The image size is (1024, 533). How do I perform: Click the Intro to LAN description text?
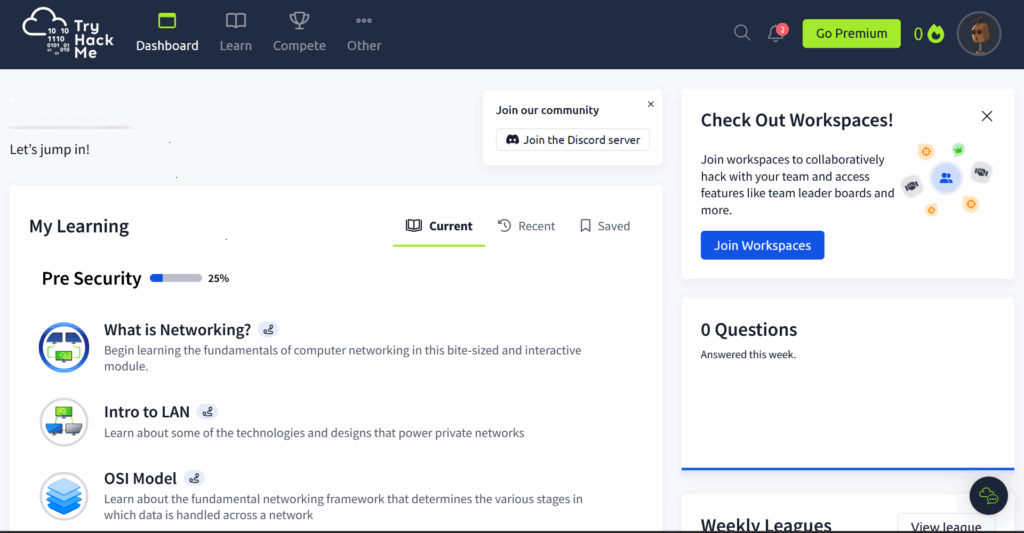[x=314, y=433]
